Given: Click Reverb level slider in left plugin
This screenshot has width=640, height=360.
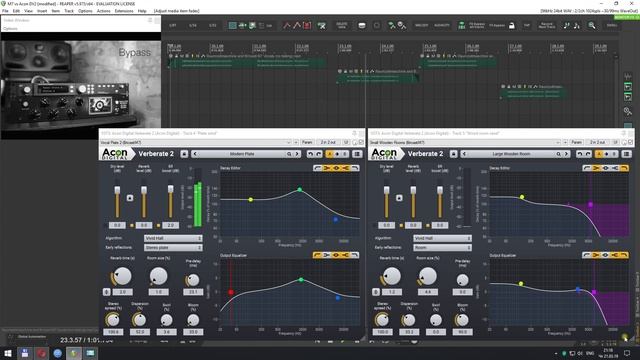Looking at the screenshot, I should pyautogui.click(x=144, y=190).
